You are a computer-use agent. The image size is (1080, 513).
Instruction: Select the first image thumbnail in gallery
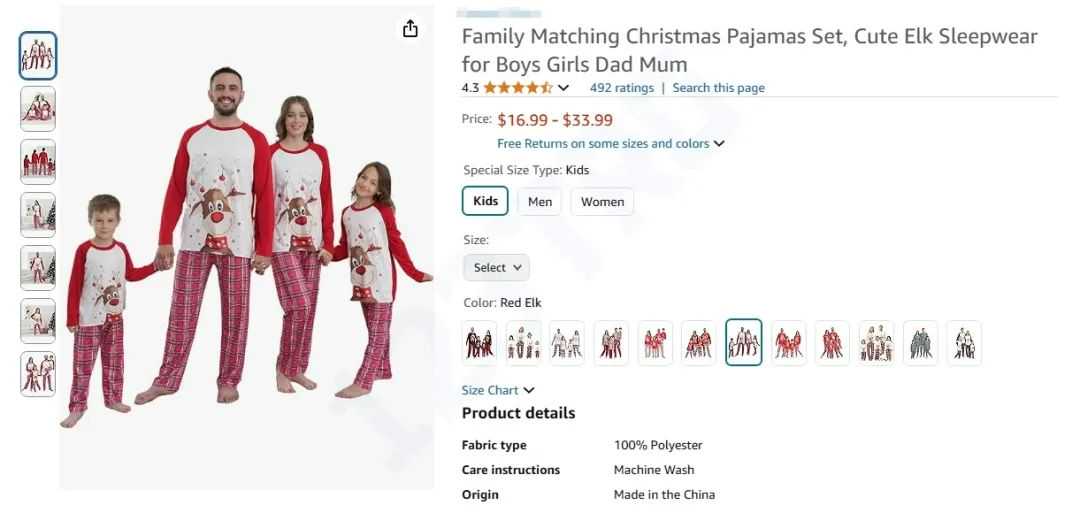click(38, 56)
